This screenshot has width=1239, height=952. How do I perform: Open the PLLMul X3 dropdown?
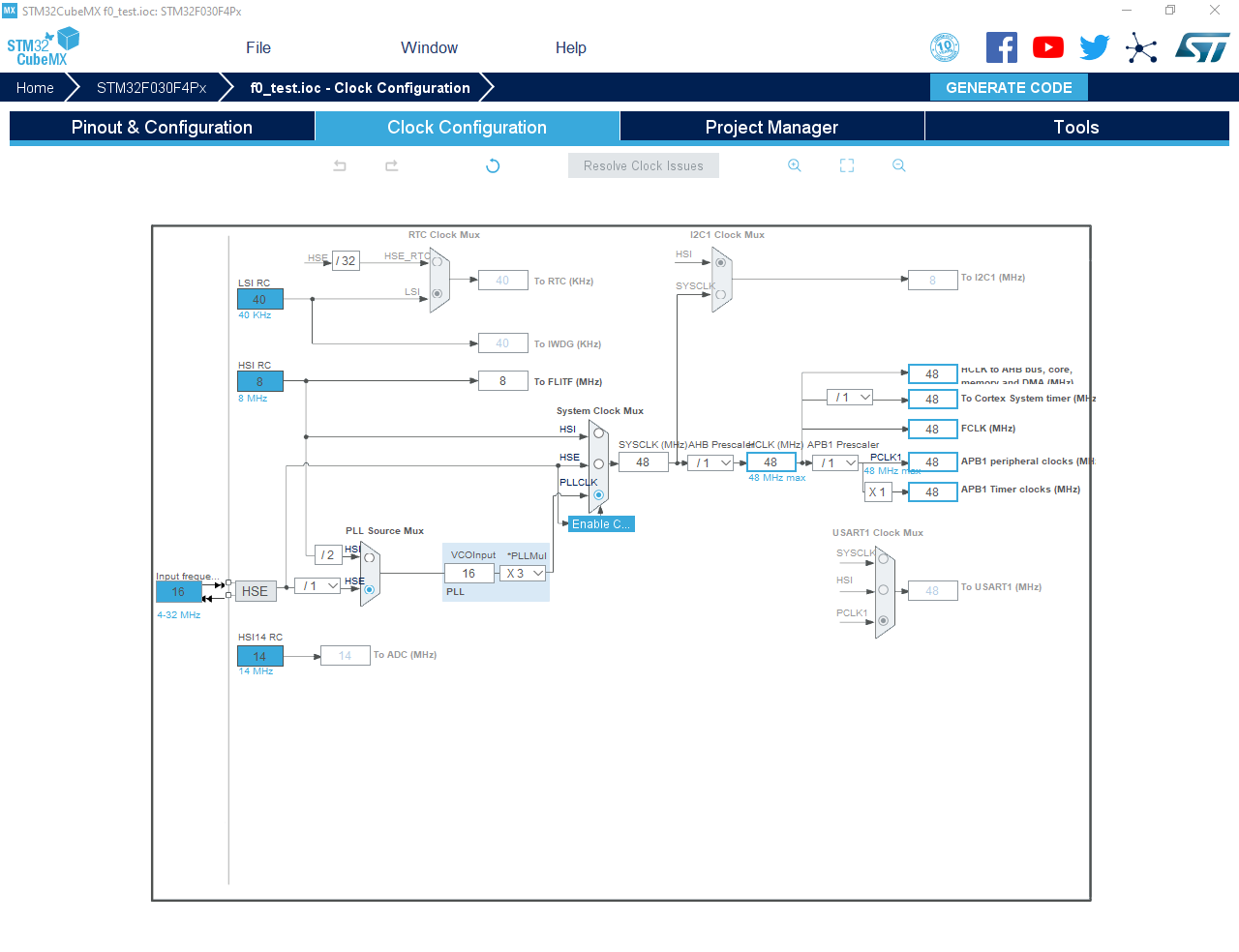[x=523, y=574]
